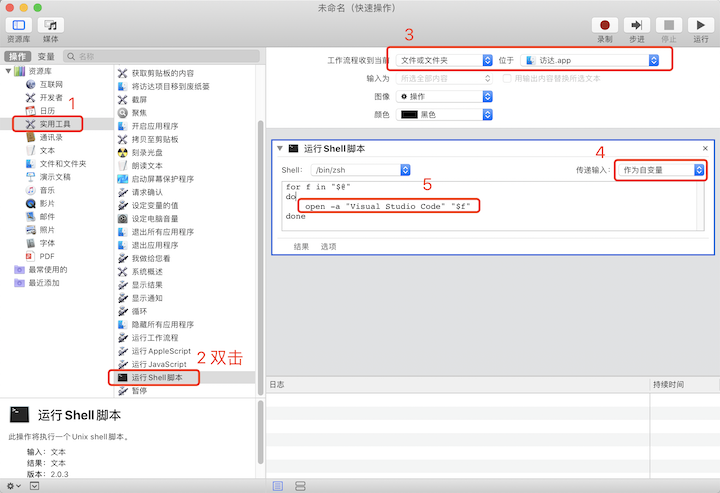
Task: Toggle 用输出内容替换所选文本 checkbox
Action: pyautogui.click(x=507, y=78)
